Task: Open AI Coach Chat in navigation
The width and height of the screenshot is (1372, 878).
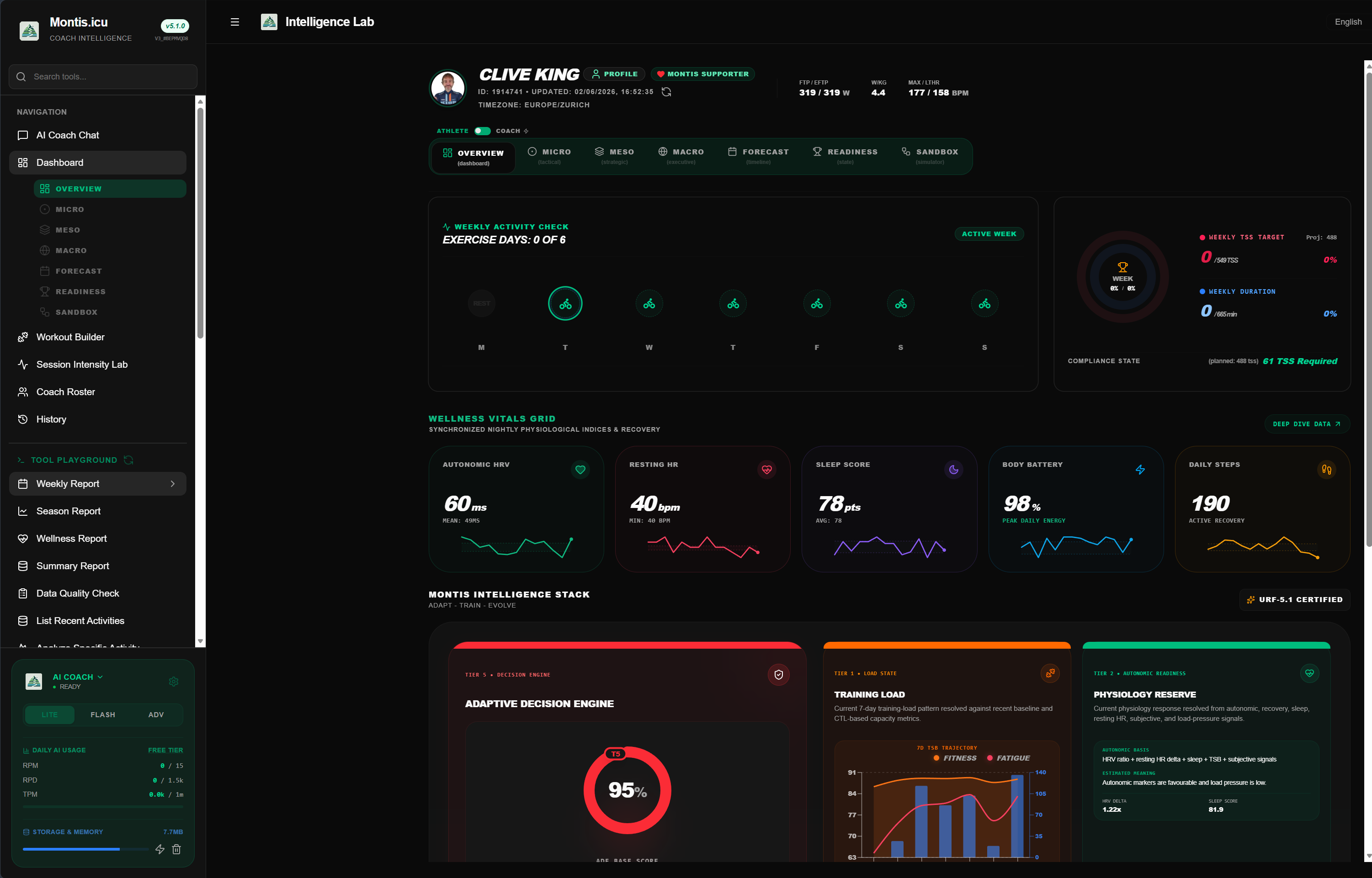Action: click(x=97, y=135)
